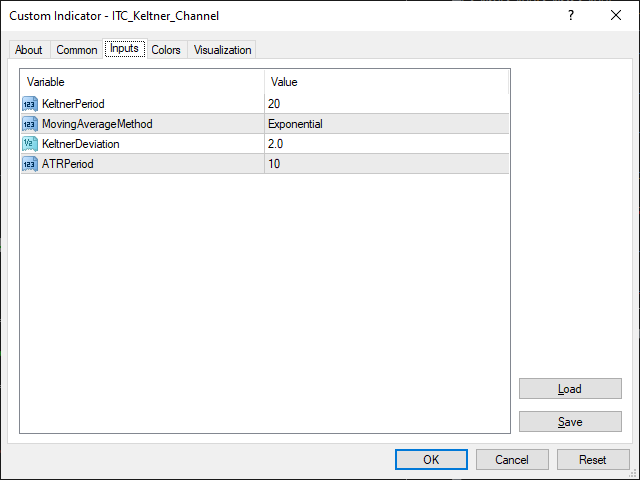The height and width of the screenshot is (480, 640).
Task: Edit the KeltnerDeviation value 2.0
Action: point(387,144)
